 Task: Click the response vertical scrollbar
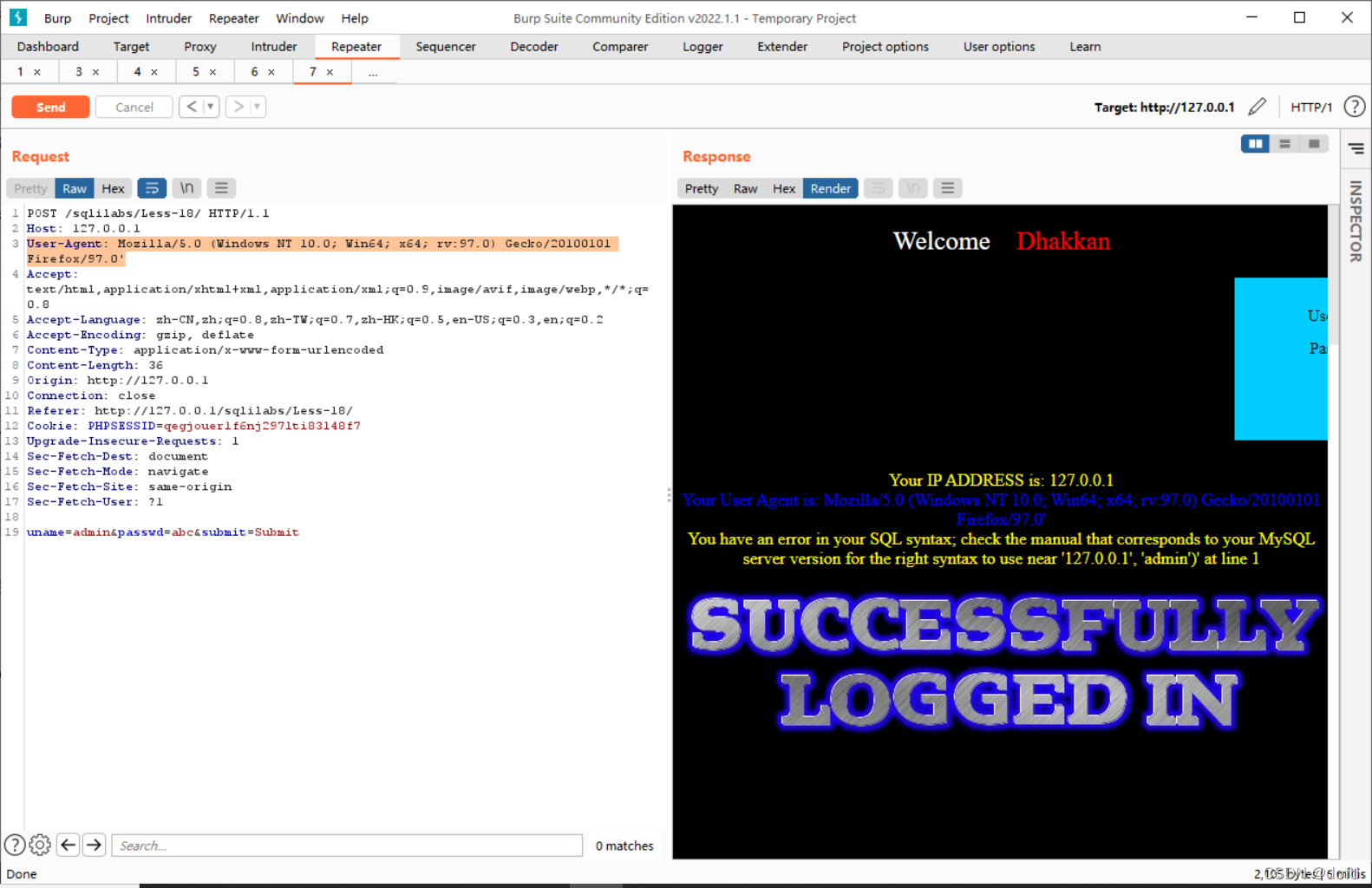1334,275
